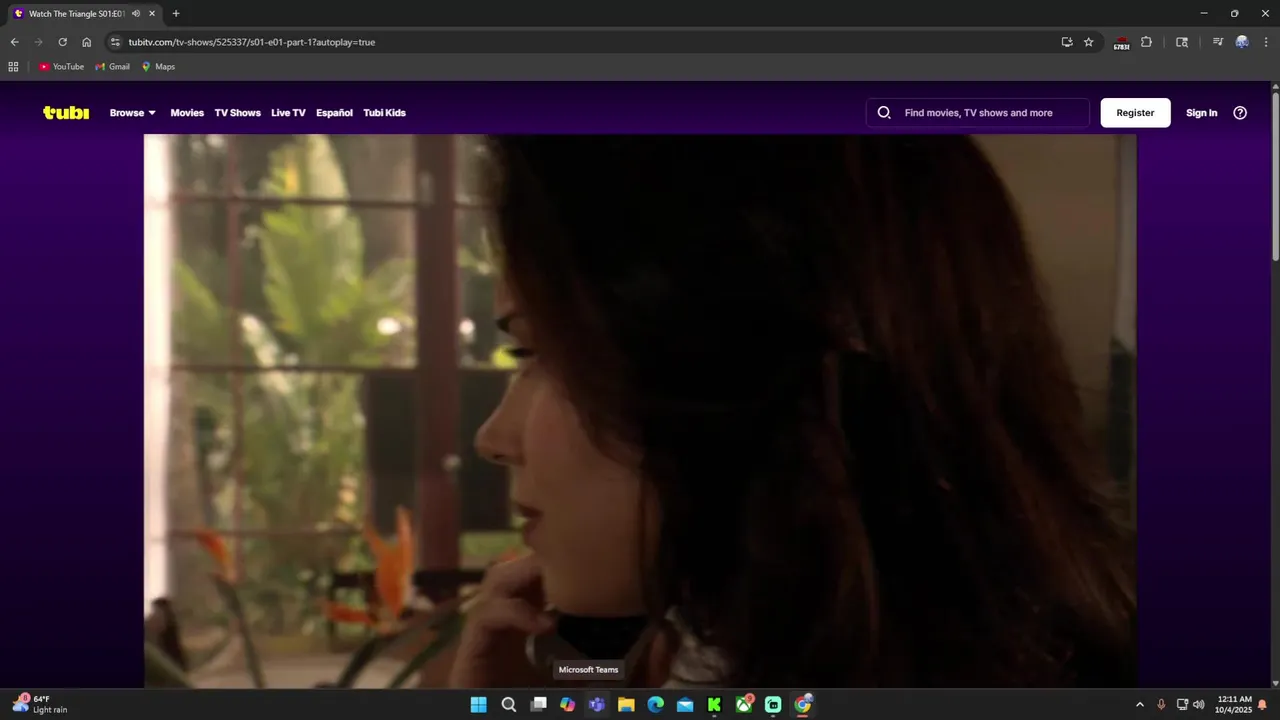Open the red extension with counter badge

pyautogui.click(x=1121, y=42)
